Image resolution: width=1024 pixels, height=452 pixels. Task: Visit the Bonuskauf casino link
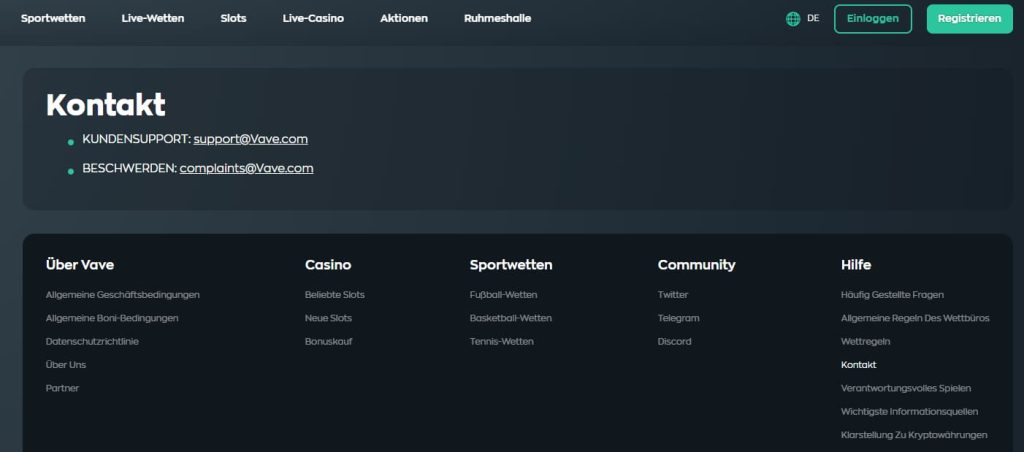pyautogui.click(x=328, y=341)
